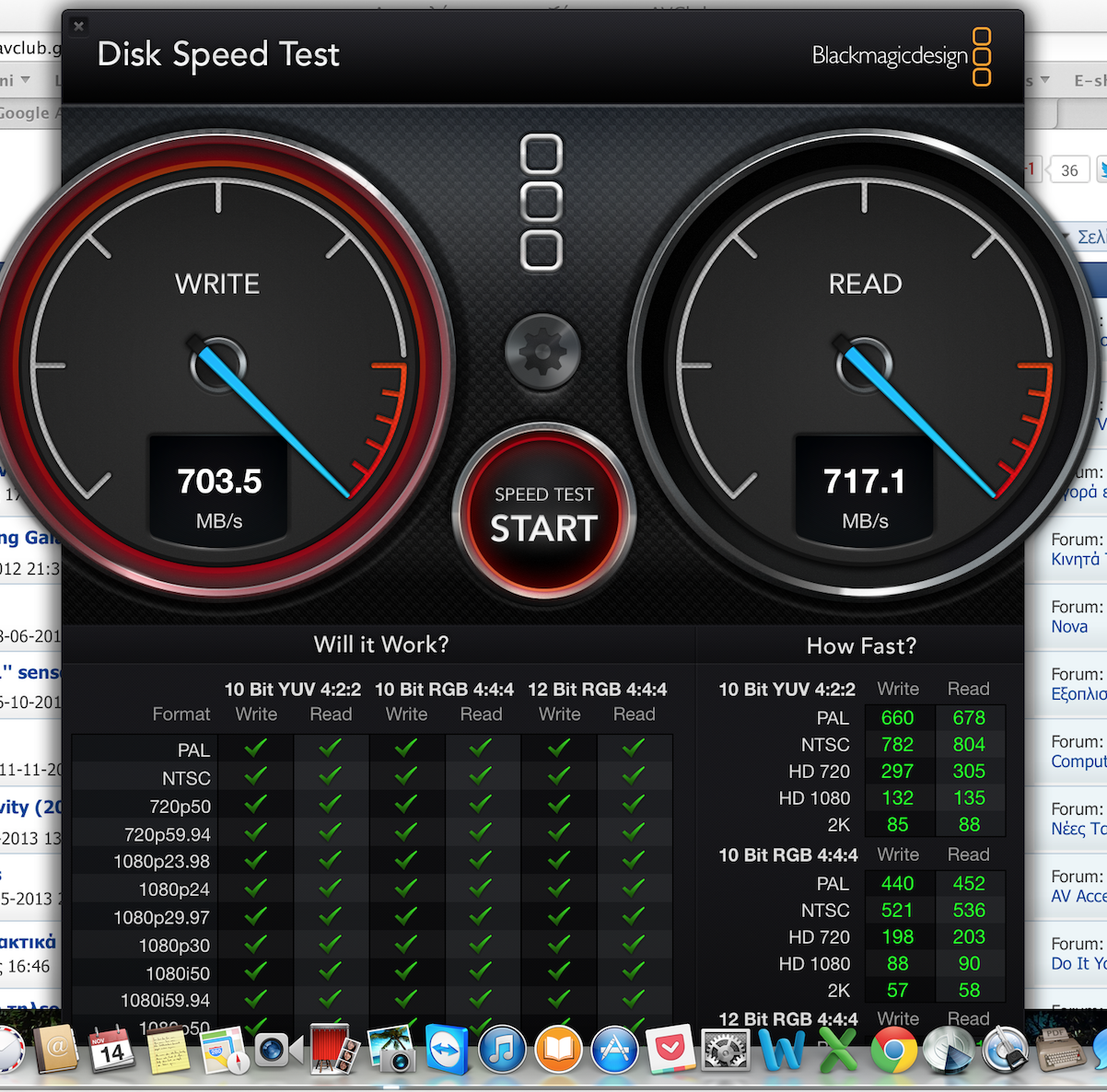
Task: Open the Nova forum link in browser
Action: pyautogui.click(x=1069, y=627)
